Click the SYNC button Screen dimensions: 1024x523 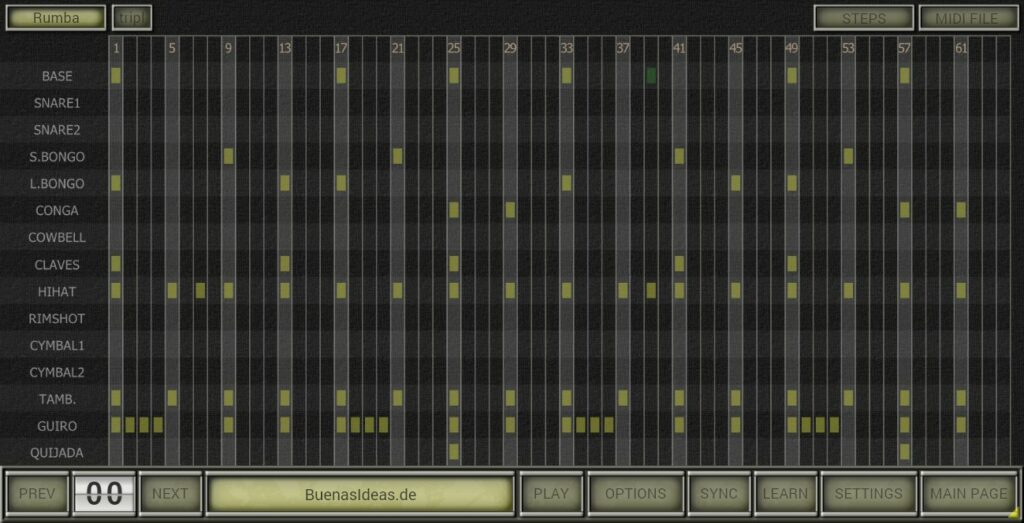click(718, 494)
